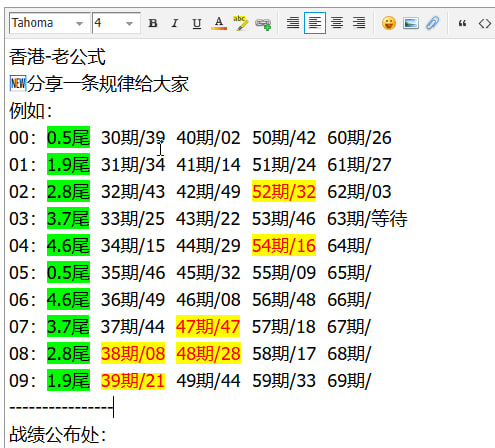
Task: Toggle italic formatting
Action: (x=175, y=23)
